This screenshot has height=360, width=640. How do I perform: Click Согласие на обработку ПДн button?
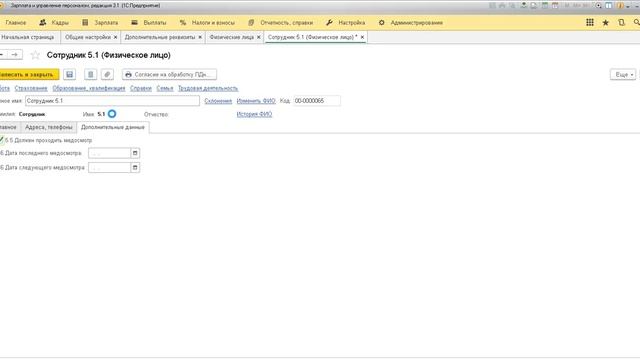pyautogui.click(x=169, y=74)
